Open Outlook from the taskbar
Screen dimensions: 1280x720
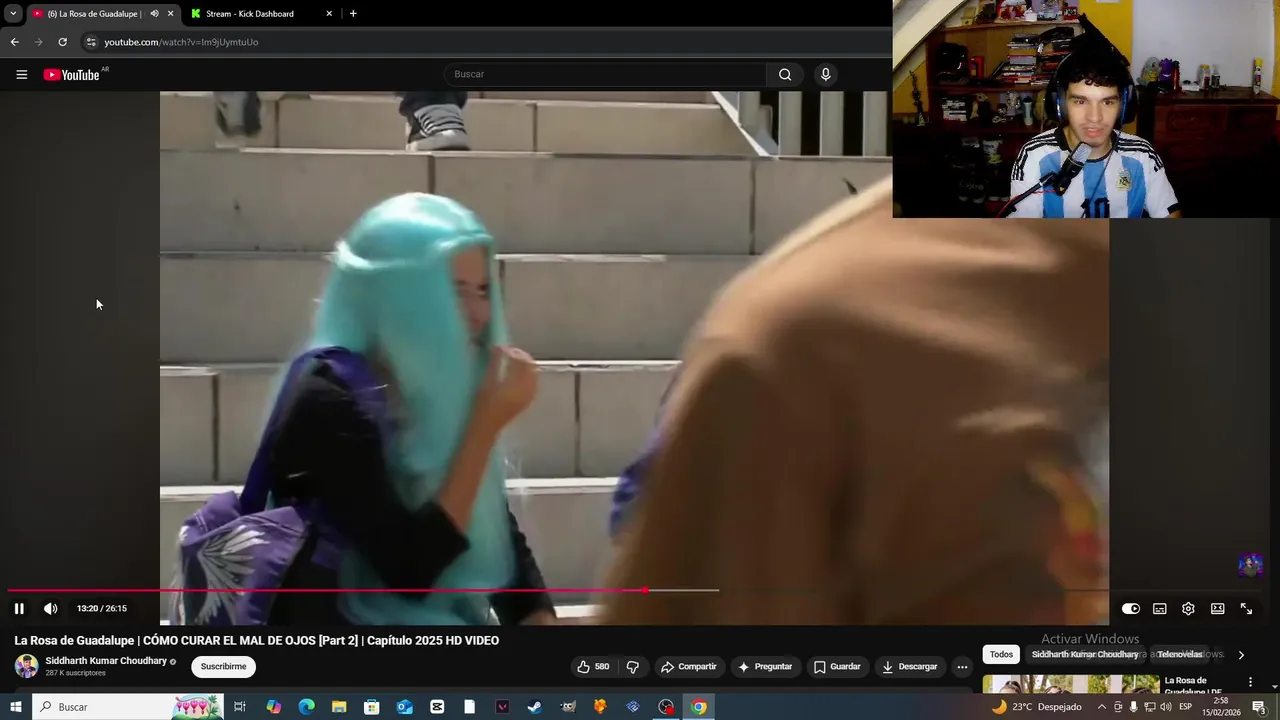point(404,707)
